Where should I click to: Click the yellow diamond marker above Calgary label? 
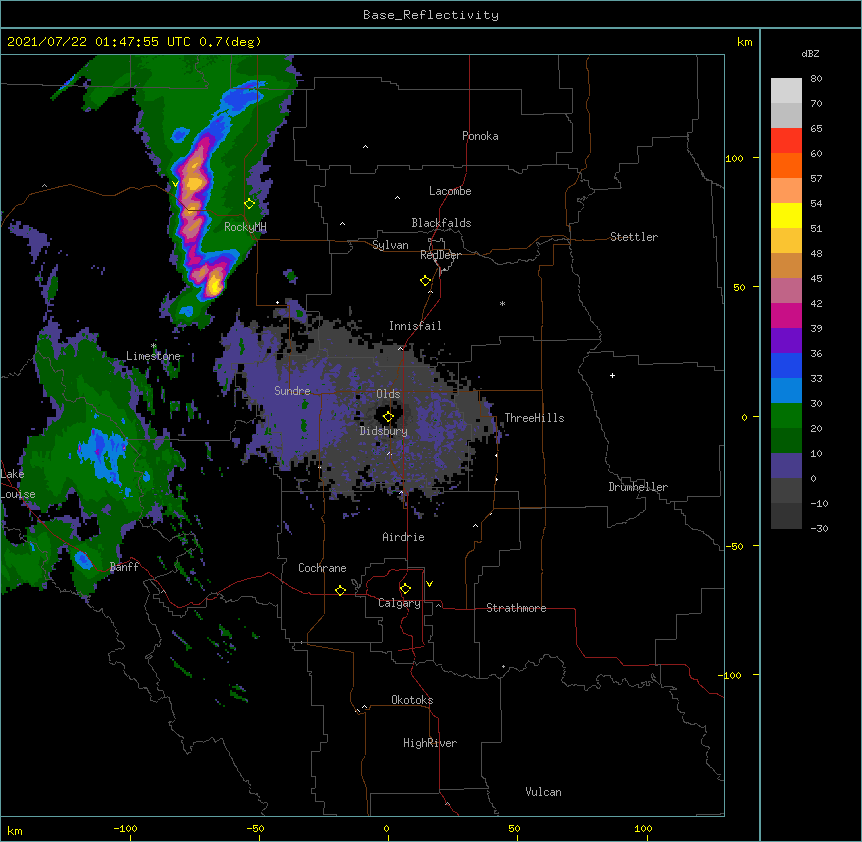(x=405, y=589)
